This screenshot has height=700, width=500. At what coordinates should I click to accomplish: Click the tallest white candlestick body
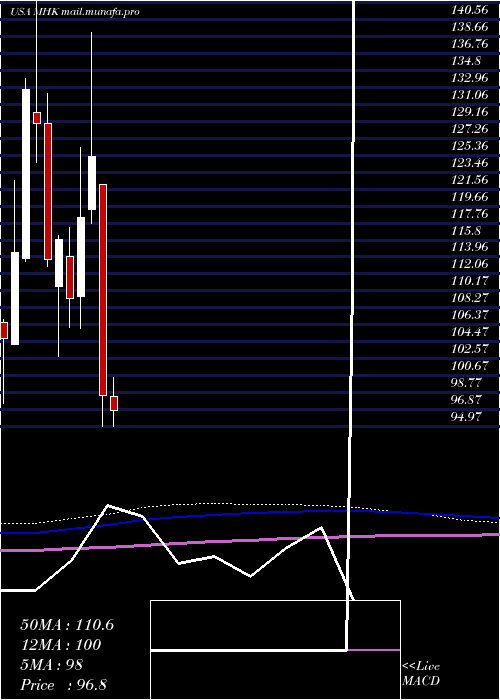26,174
